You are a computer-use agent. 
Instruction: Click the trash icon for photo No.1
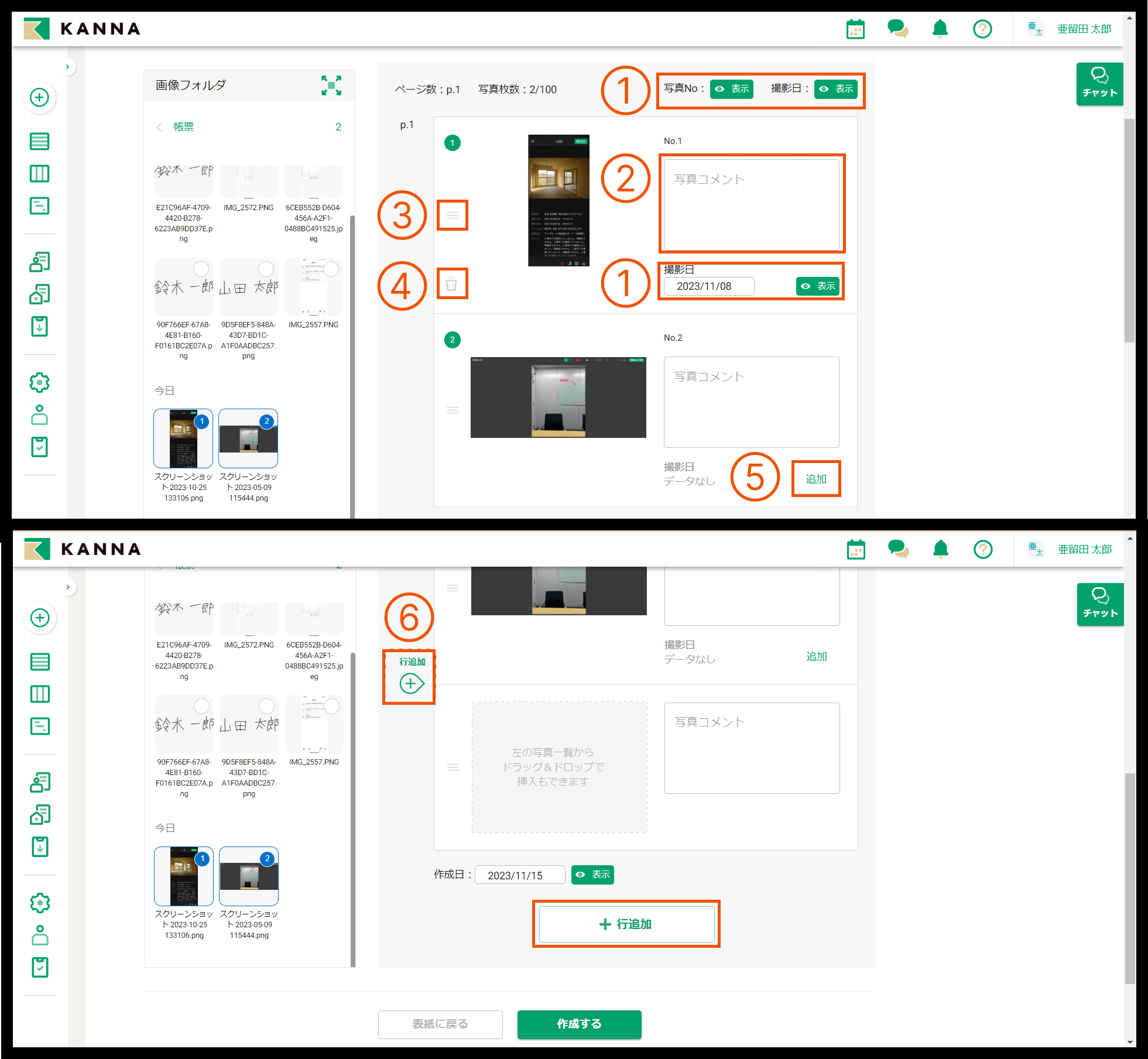click(452, 285)
